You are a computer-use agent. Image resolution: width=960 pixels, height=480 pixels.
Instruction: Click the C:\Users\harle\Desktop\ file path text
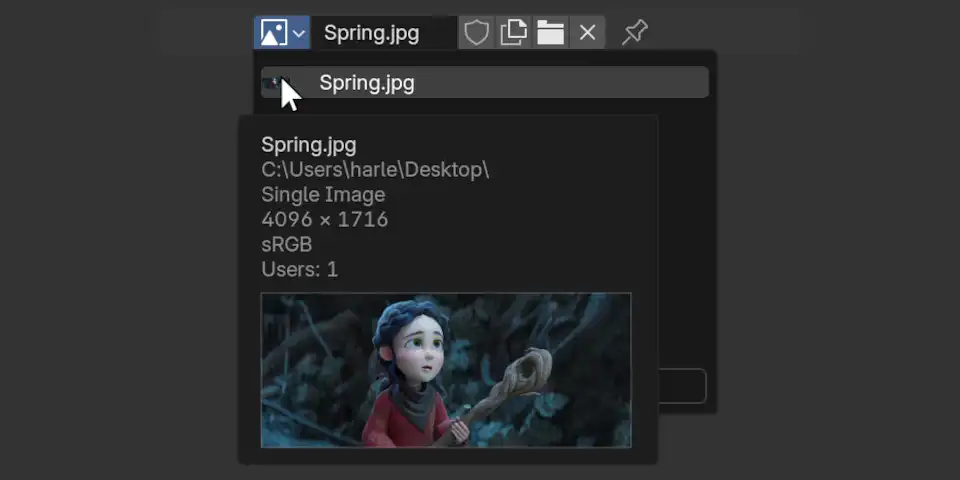coord(375,169)
